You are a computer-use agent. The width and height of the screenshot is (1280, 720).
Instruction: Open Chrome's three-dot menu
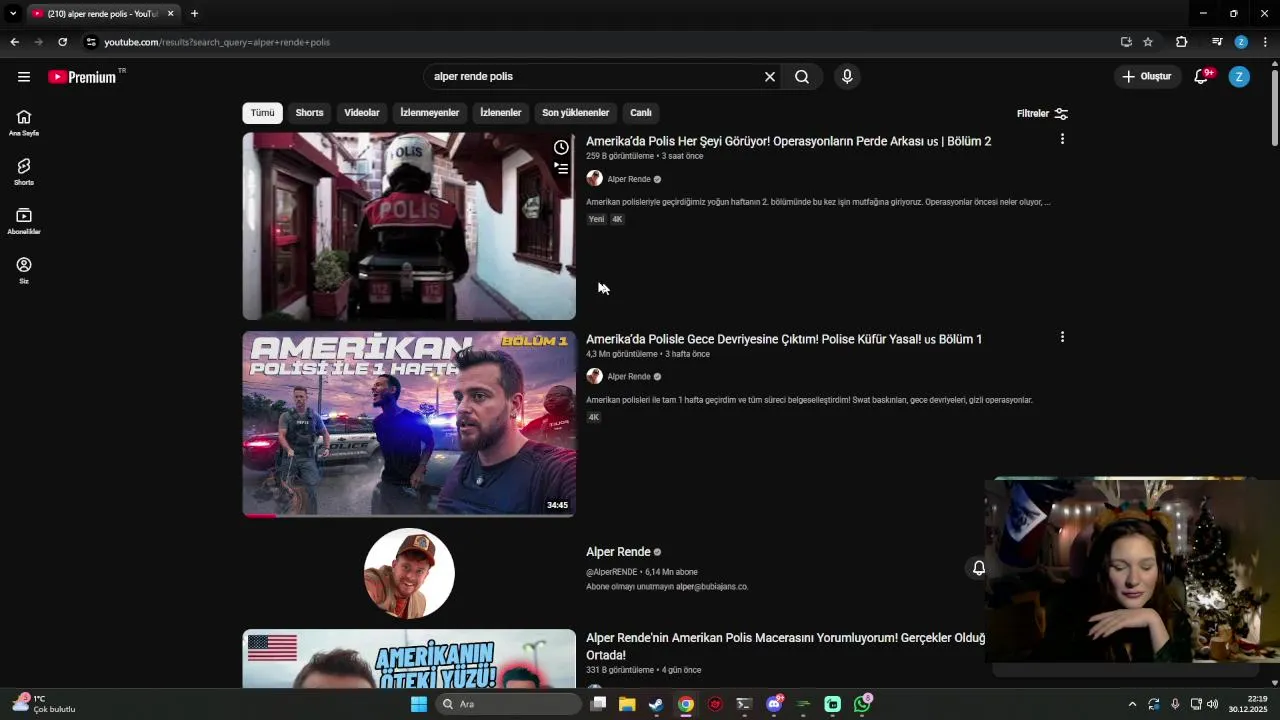coord(1265,42)
